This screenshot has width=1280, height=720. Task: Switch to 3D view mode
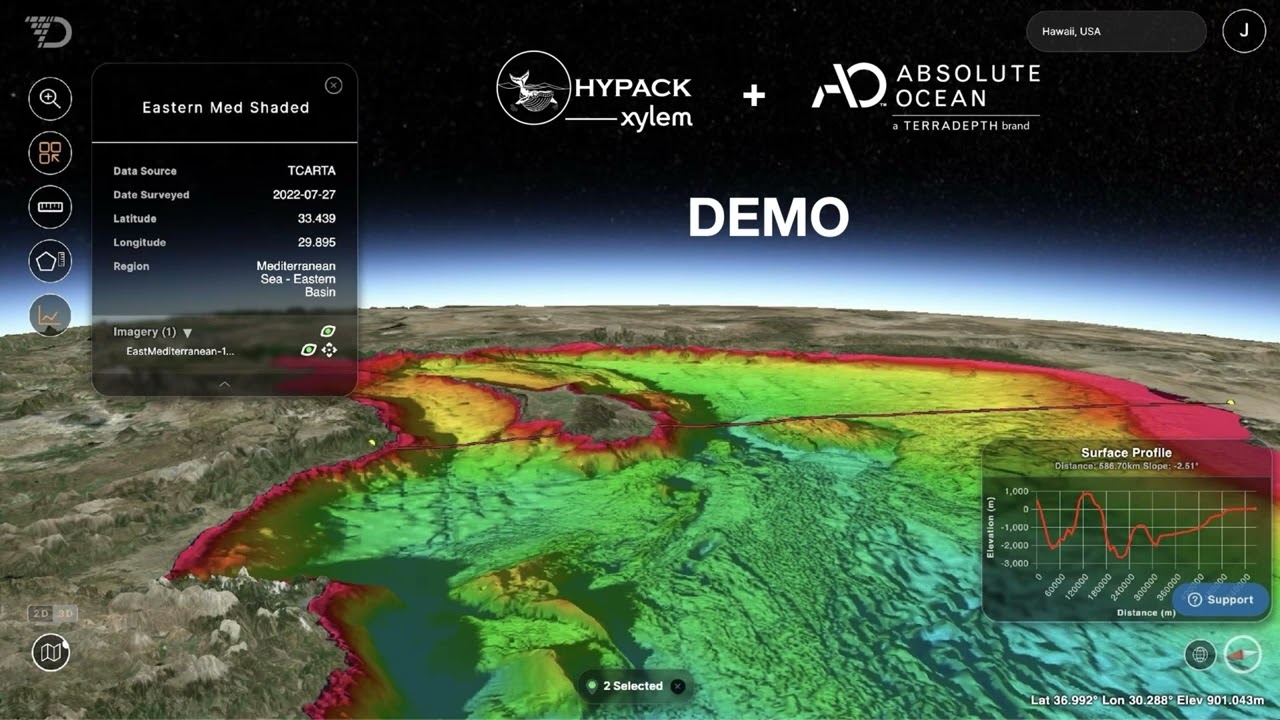pos(65,614)
